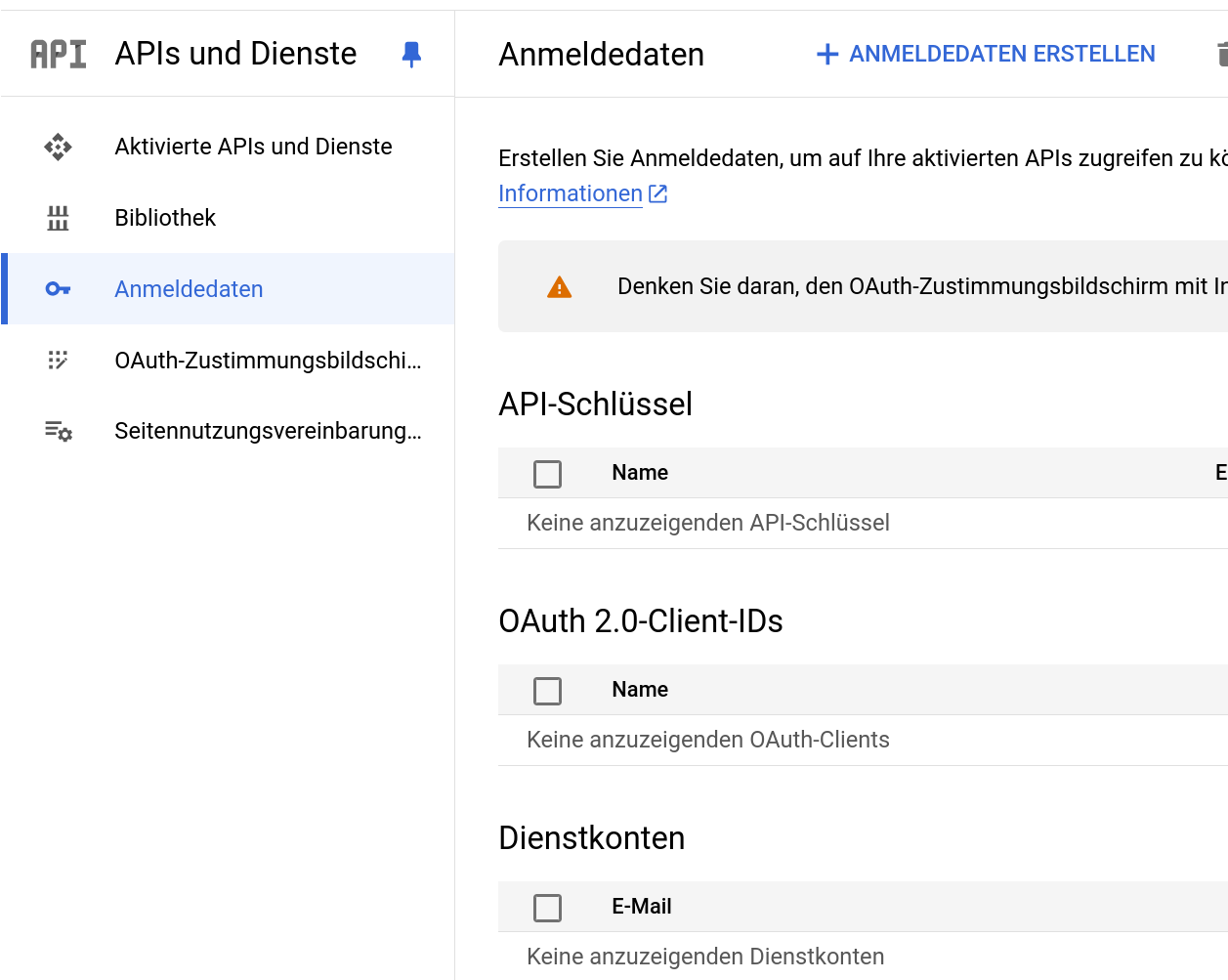
Task: Check the Dienstkonten E-Mail header checkbox
Action: click(547, 908)
